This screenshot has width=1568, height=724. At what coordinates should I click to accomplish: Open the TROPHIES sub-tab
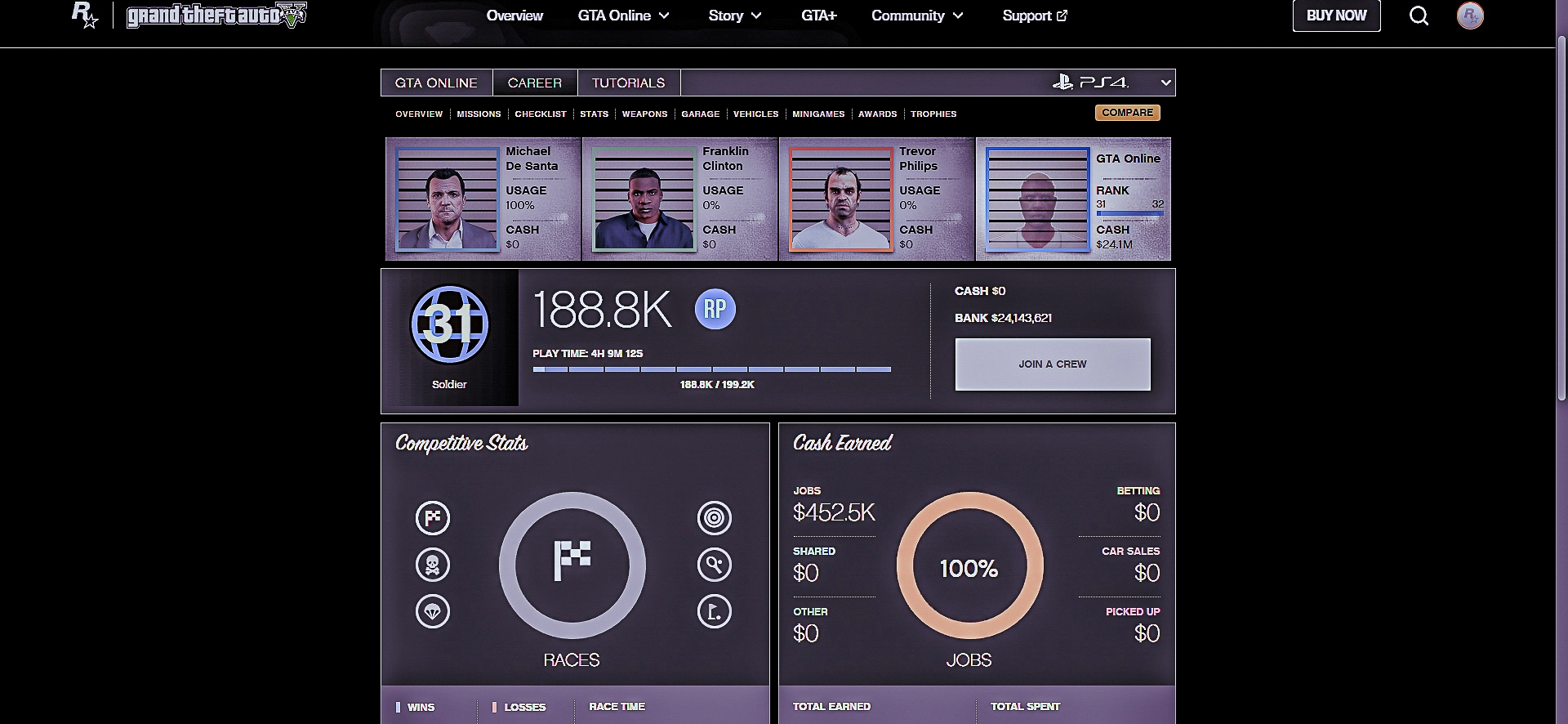933,114
